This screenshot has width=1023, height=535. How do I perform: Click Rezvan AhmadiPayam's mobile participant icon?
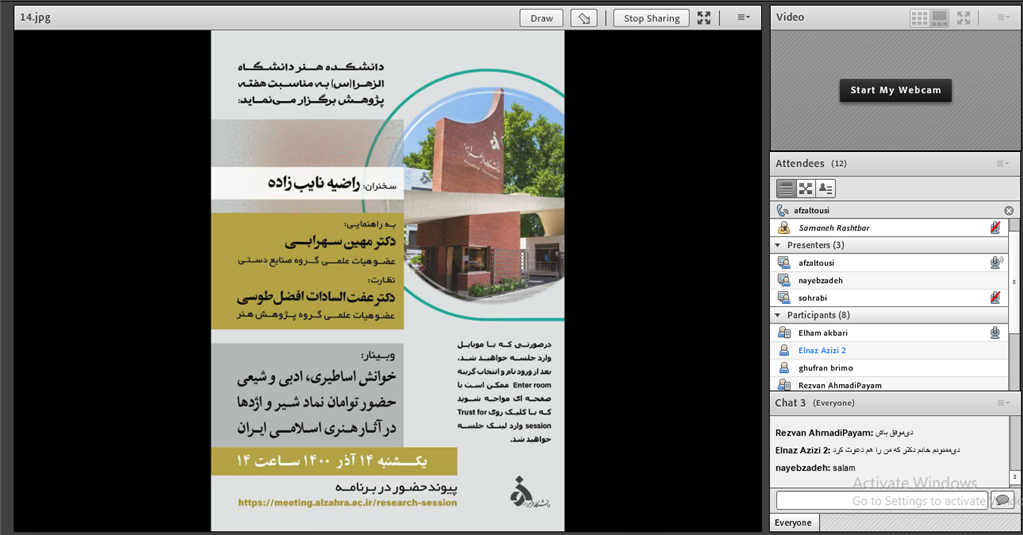(784, 385)
